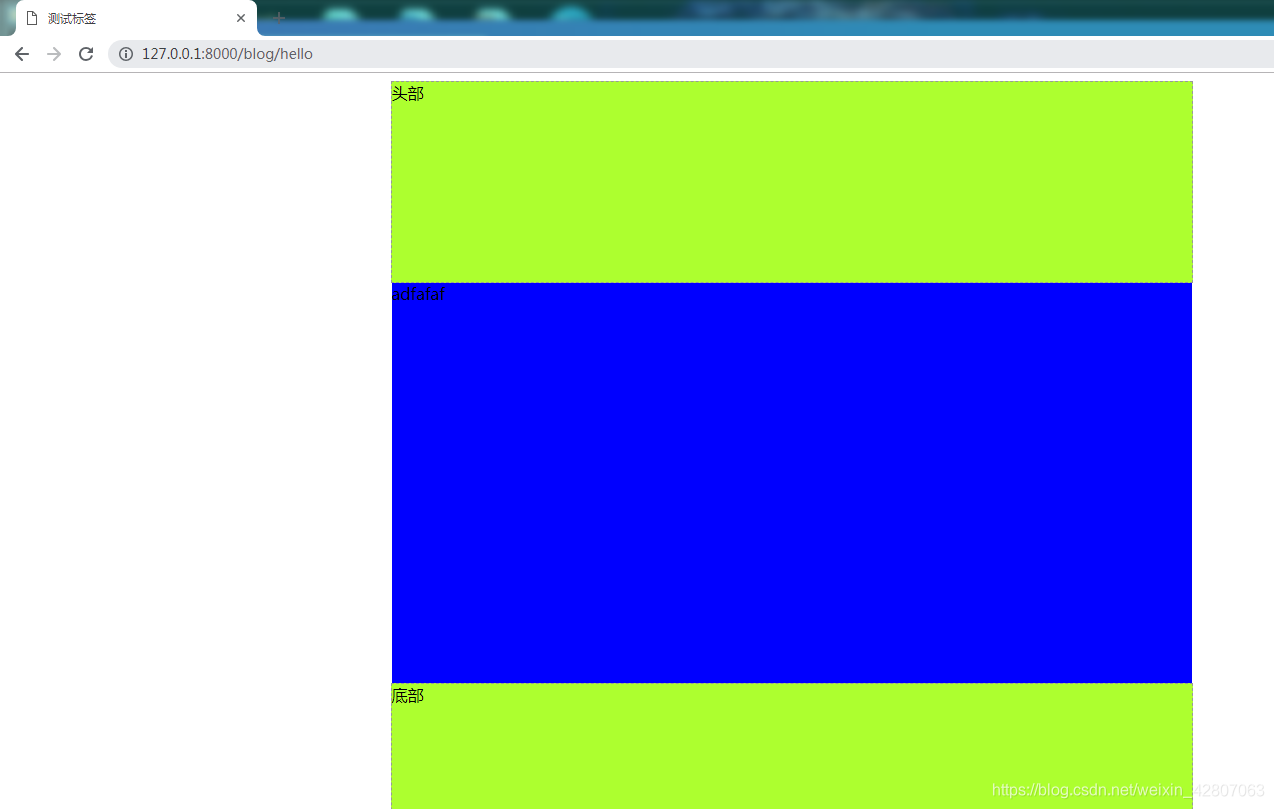View site information icon in address bar
The width and height of the screenshot is (1274, 809).
coord(126,54)
